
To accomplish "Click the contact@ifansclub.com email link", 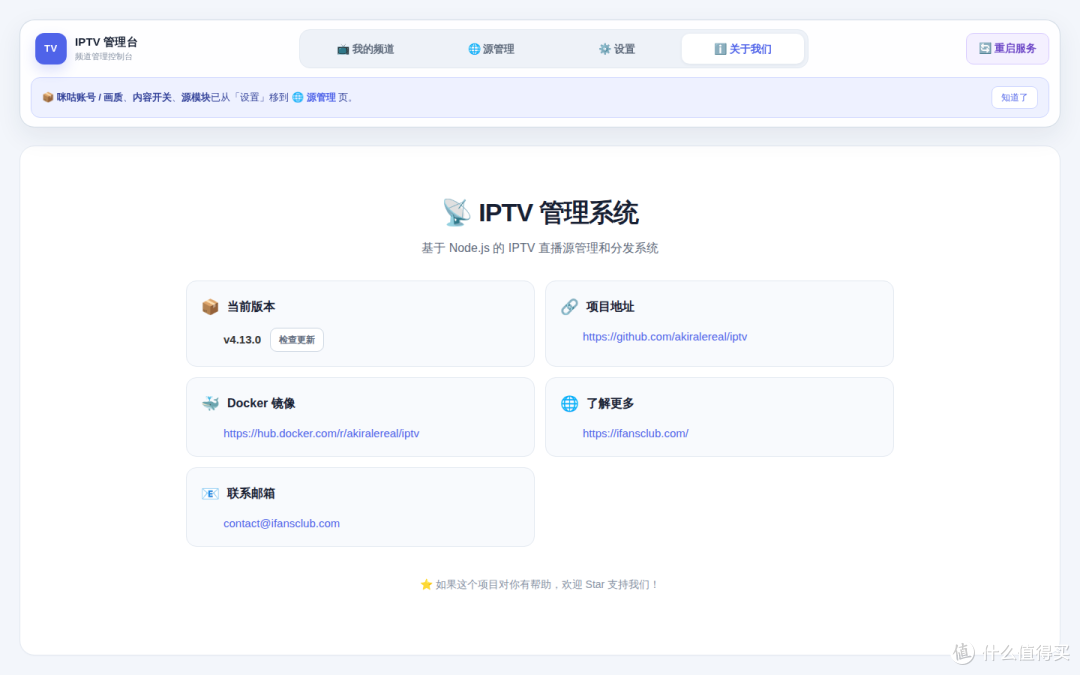I will pos(281,523).
